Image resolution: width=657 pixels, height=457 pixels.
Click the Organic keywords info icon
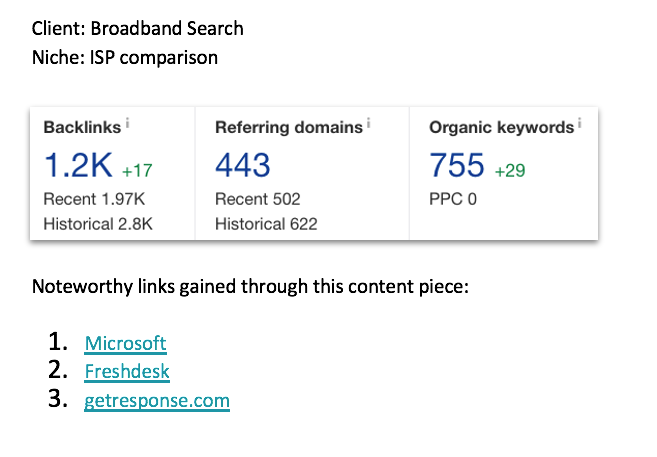coord(579,123)
